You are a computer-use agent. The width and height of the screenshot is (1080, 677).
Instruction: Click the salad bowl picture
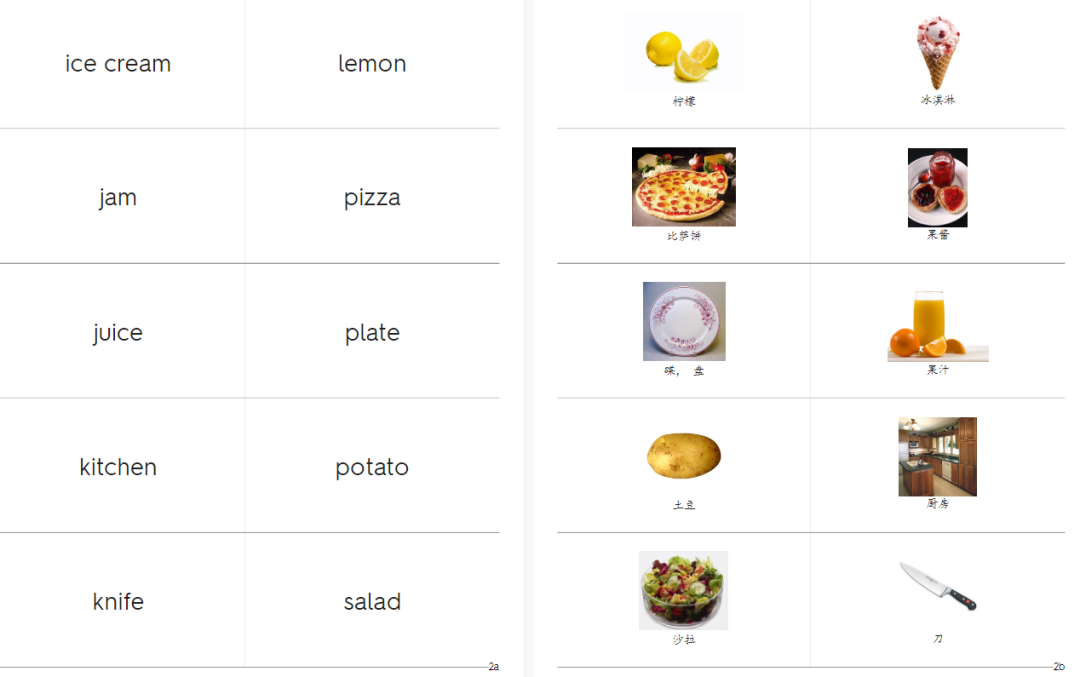pos(683,590)
